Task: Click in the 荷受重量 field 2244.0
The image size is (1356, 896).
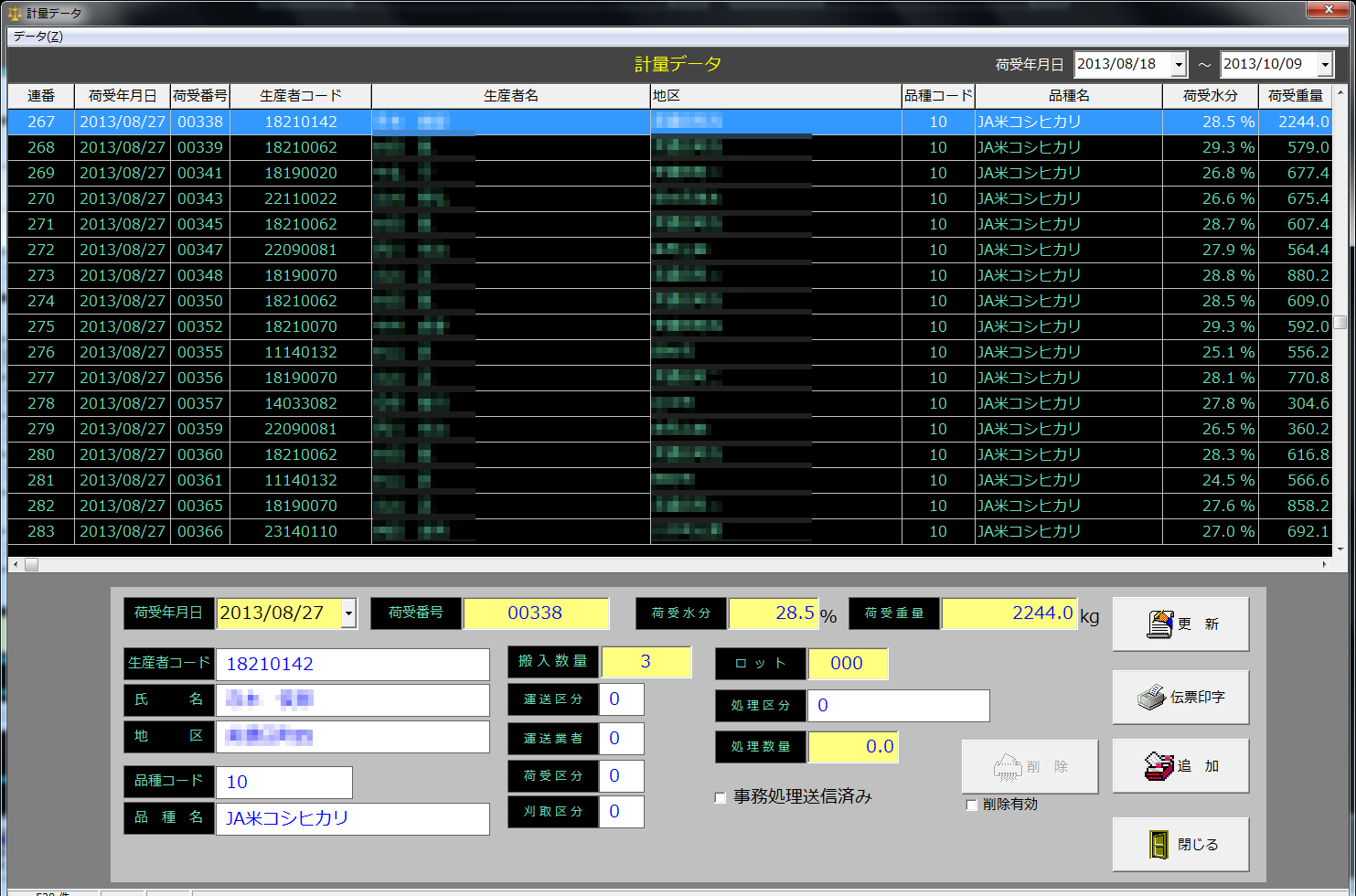Action: point(1009,613)
